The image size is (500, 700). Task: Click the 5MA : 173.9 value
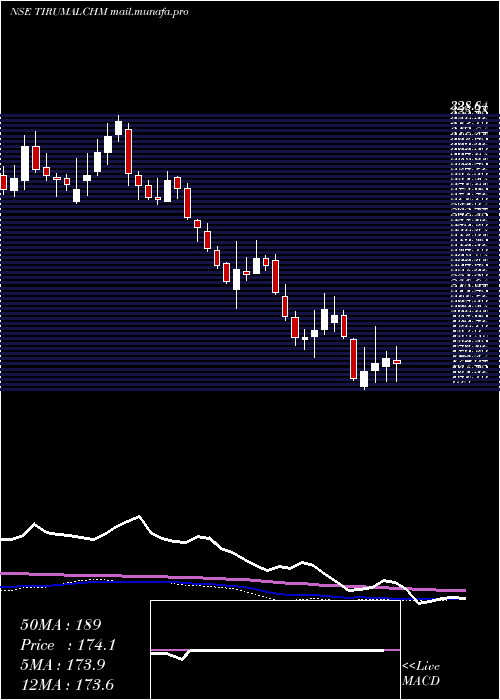(63, 665)
